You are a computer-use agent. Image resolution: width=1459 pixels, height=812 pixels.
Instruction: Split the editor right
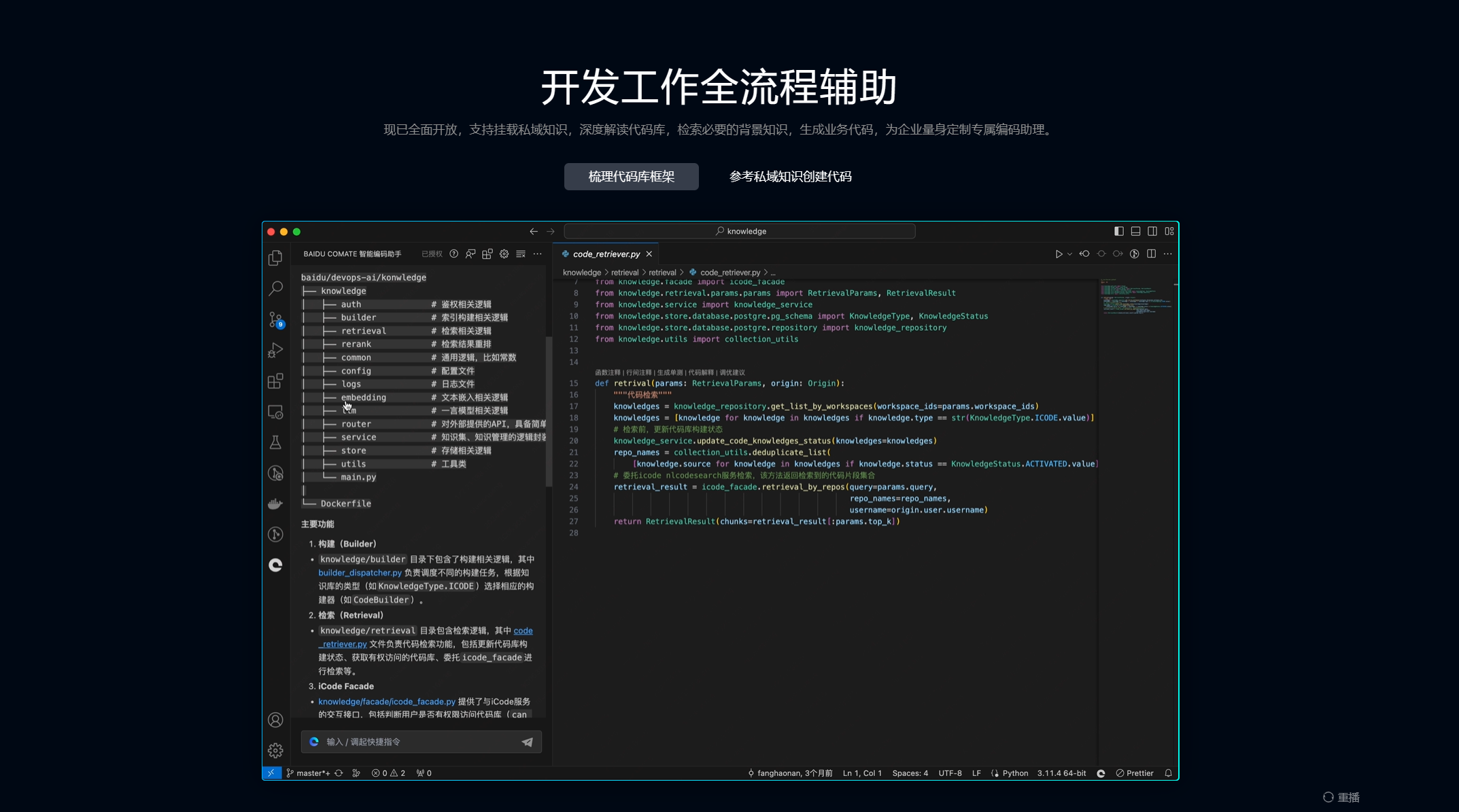(x=1151, y=253)
